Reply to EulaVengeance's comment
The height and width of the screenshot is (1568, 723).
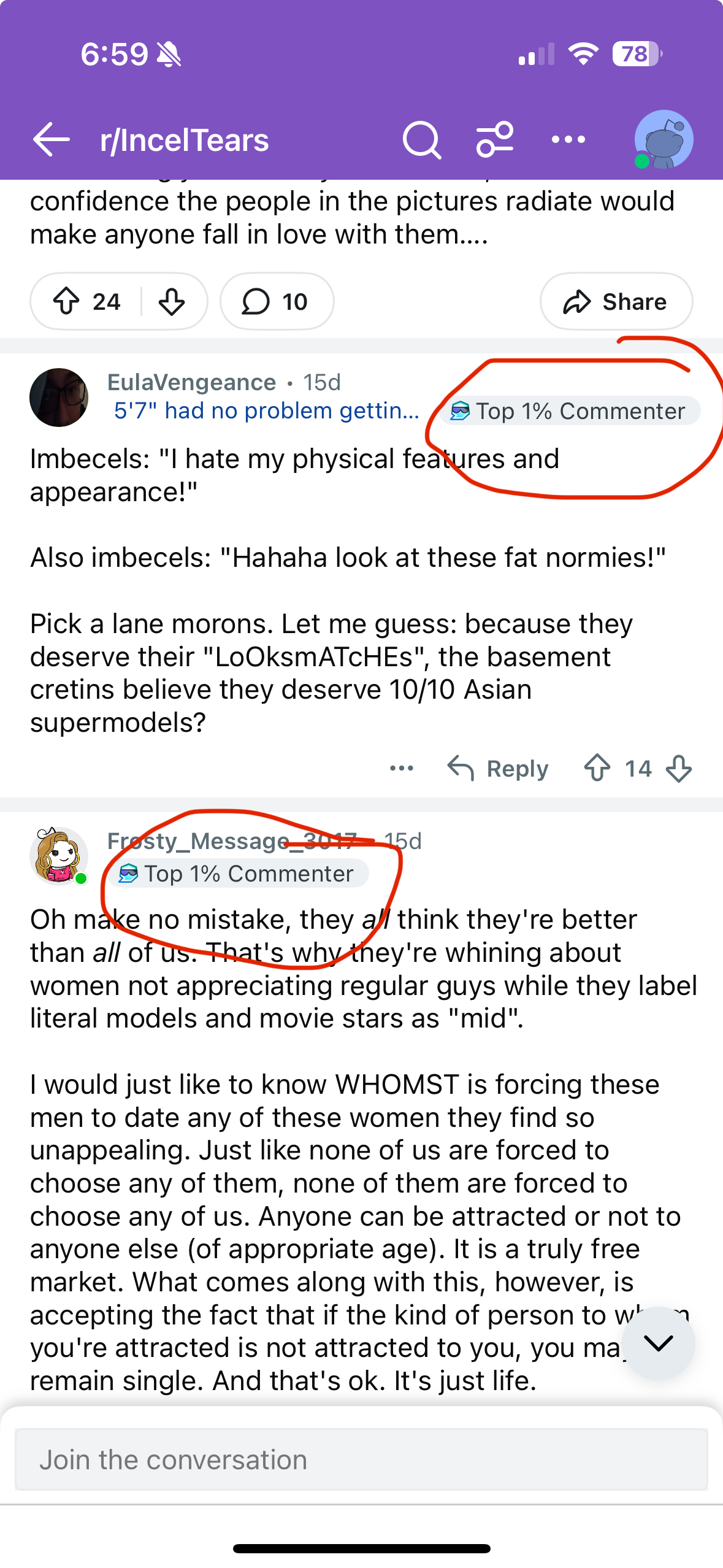coord(498,768)
